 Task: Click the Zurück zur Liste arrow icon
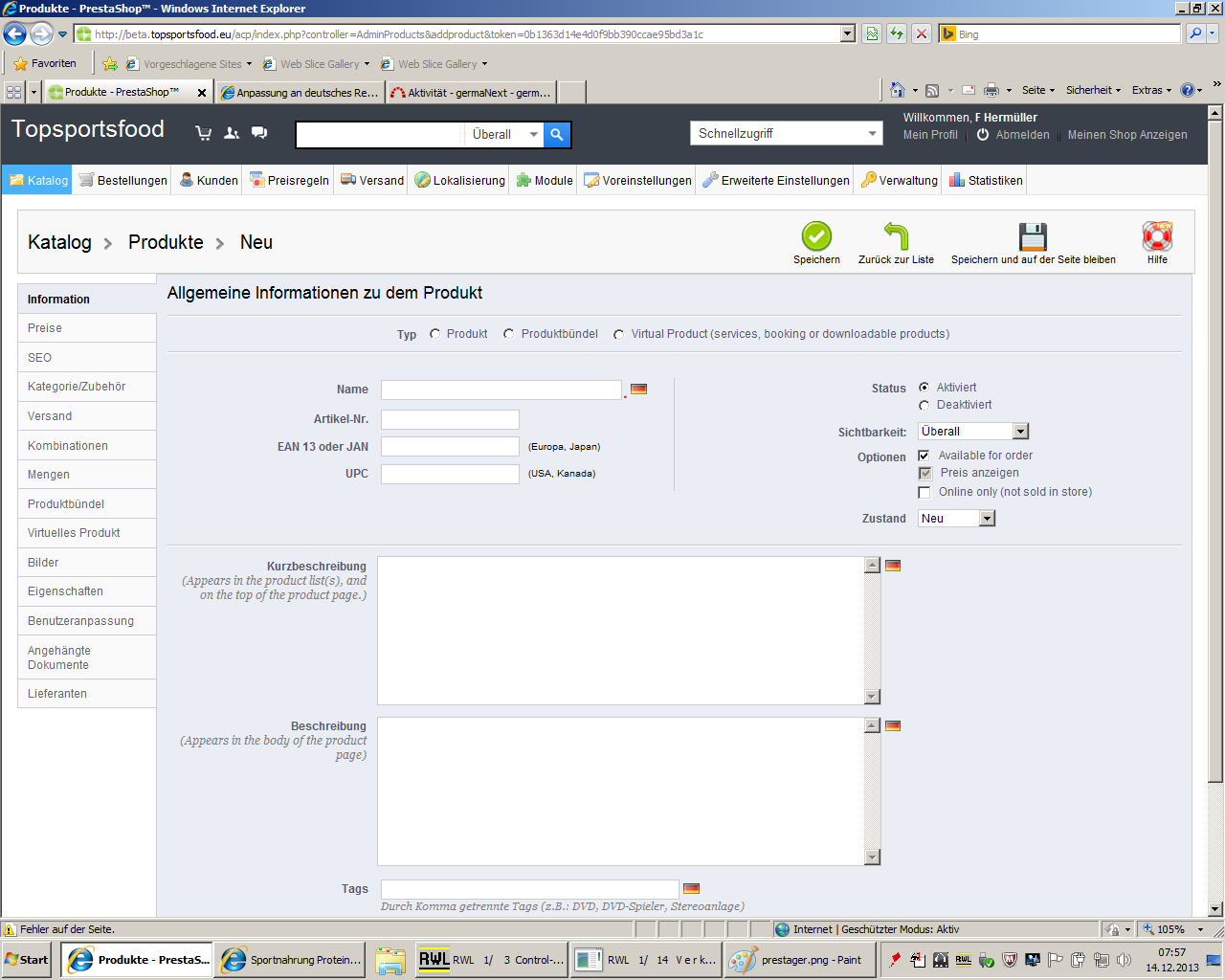(x=896, y=235)
